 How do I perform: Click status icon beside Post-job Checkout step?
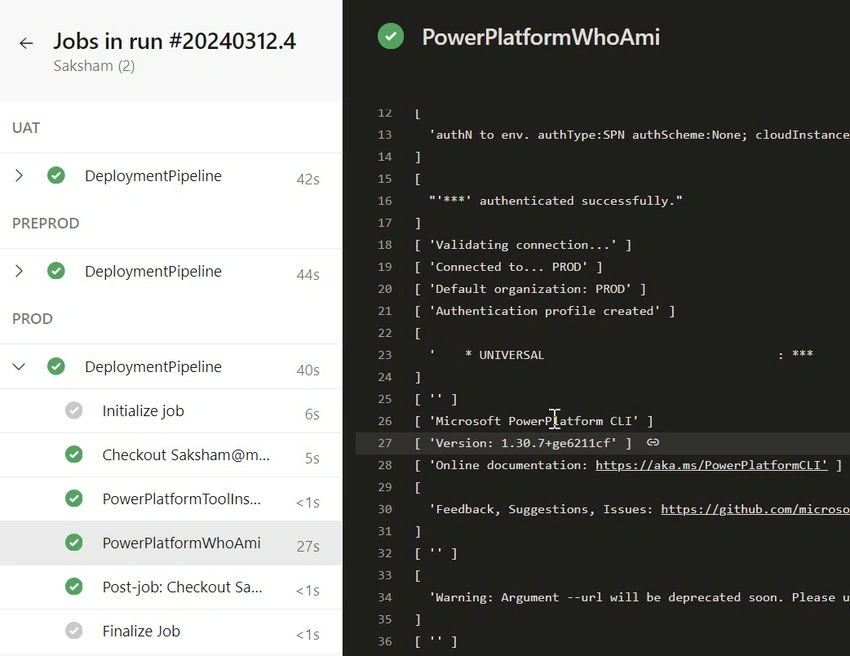pos(74,587)
